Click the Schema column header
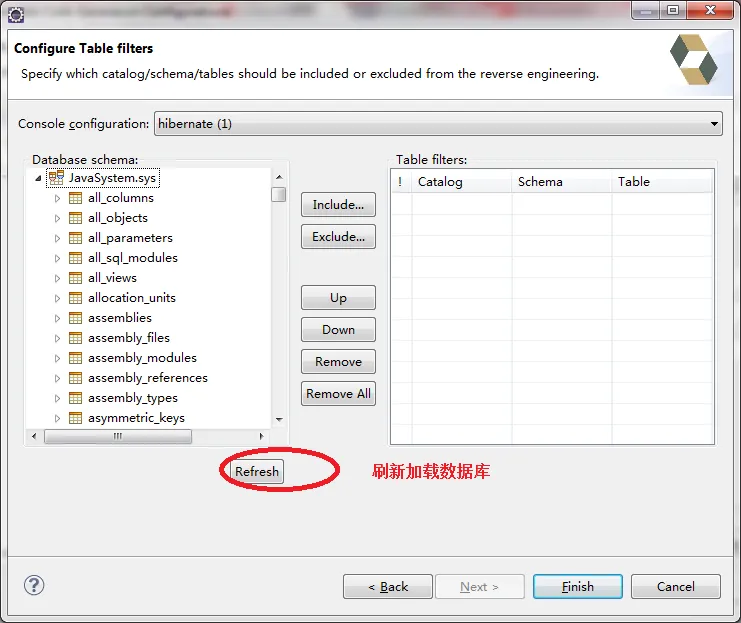 click(x=562, y=182)
